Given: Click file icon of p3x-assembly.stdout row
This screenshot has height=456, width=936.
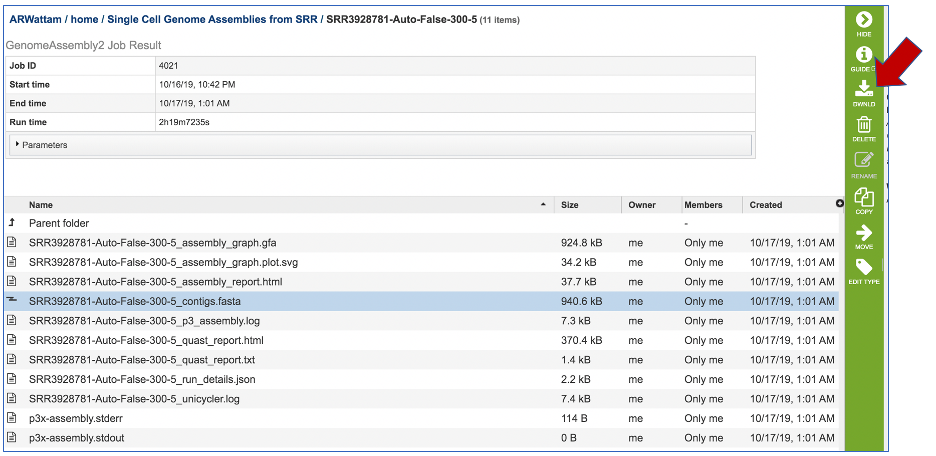Looking at the screenshot, I should pyautogui.click(x=11, y=437).
